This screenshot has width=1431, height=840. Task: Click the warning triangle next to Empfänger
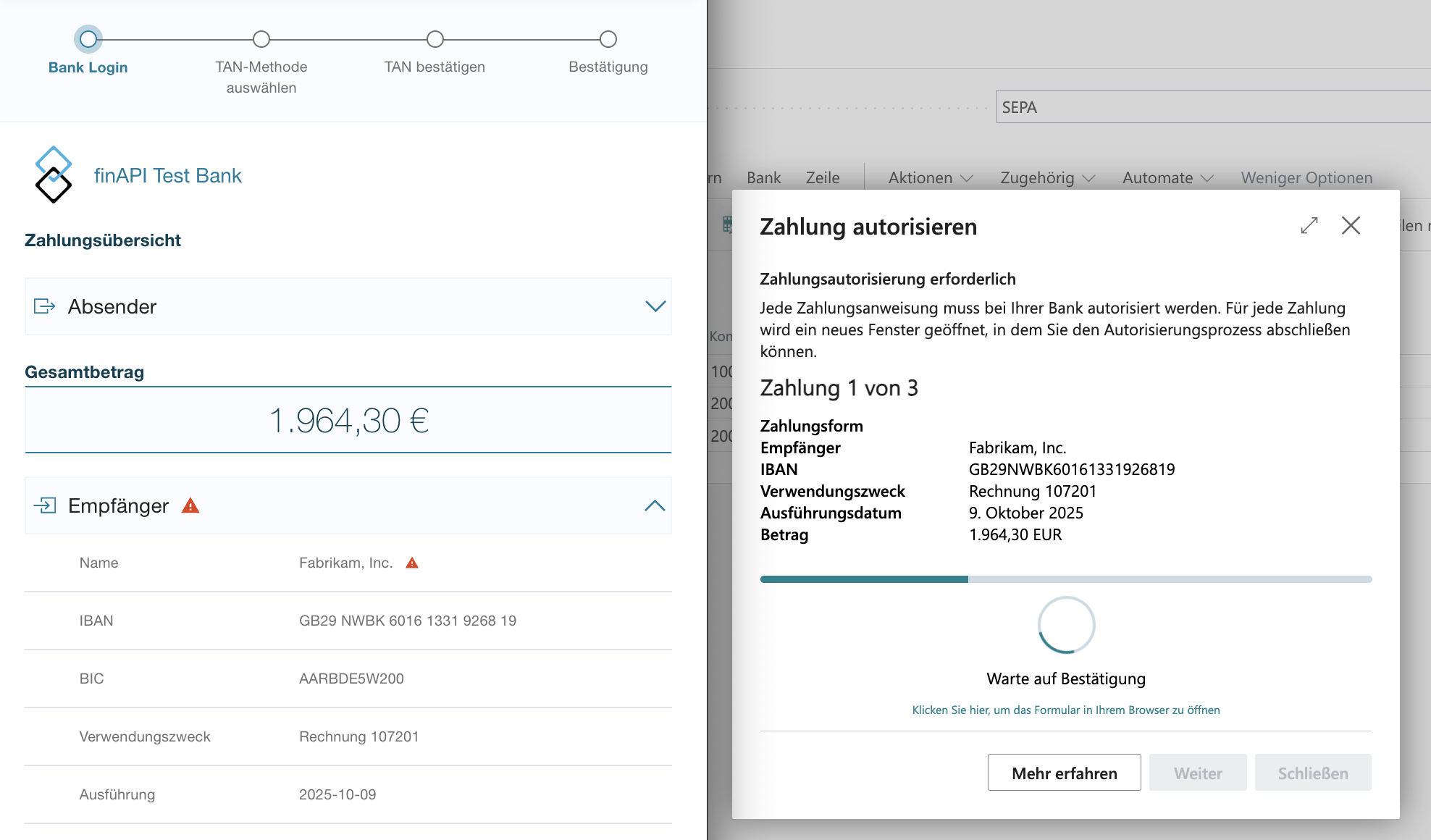190,506
